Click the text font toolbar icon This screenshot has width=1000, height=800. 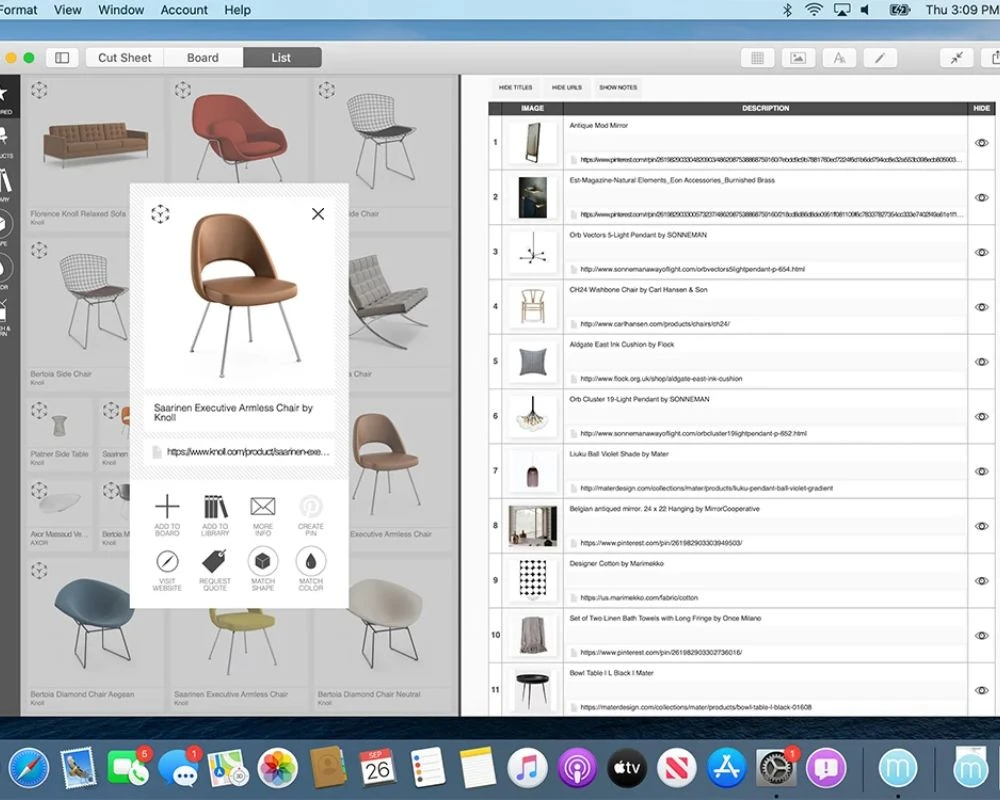[839, 58]
